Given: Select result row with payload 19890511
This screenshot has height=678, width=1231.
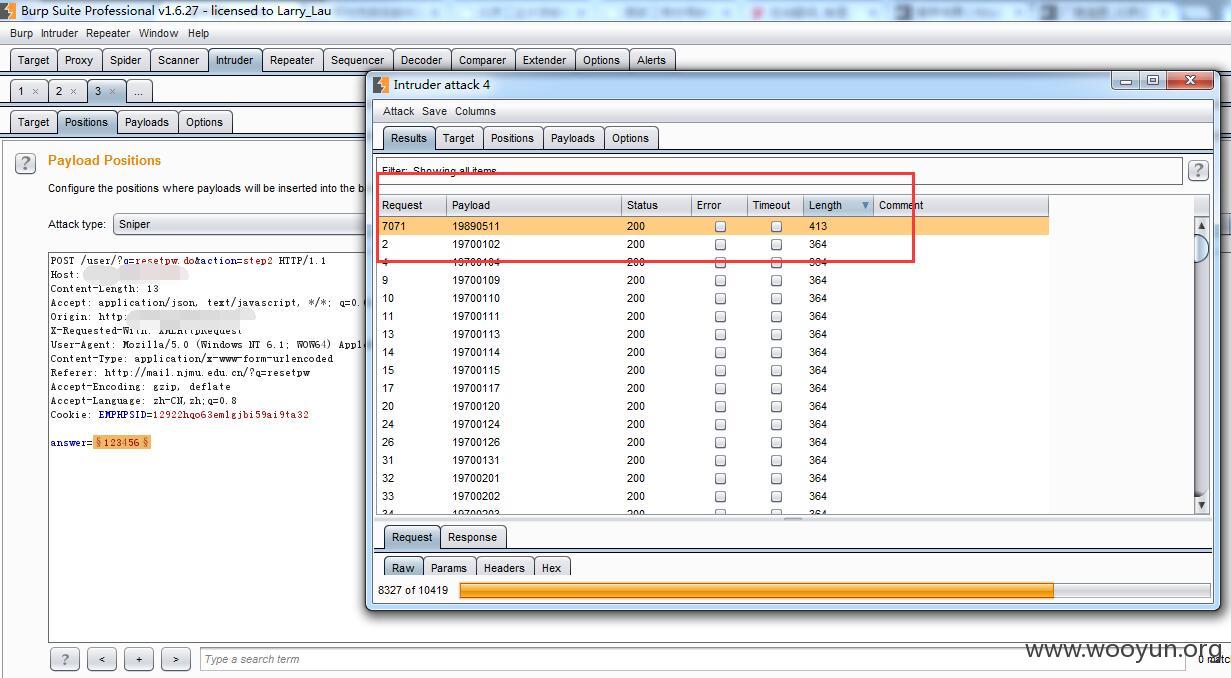Looking at the screenshot, I should [713, 227].
